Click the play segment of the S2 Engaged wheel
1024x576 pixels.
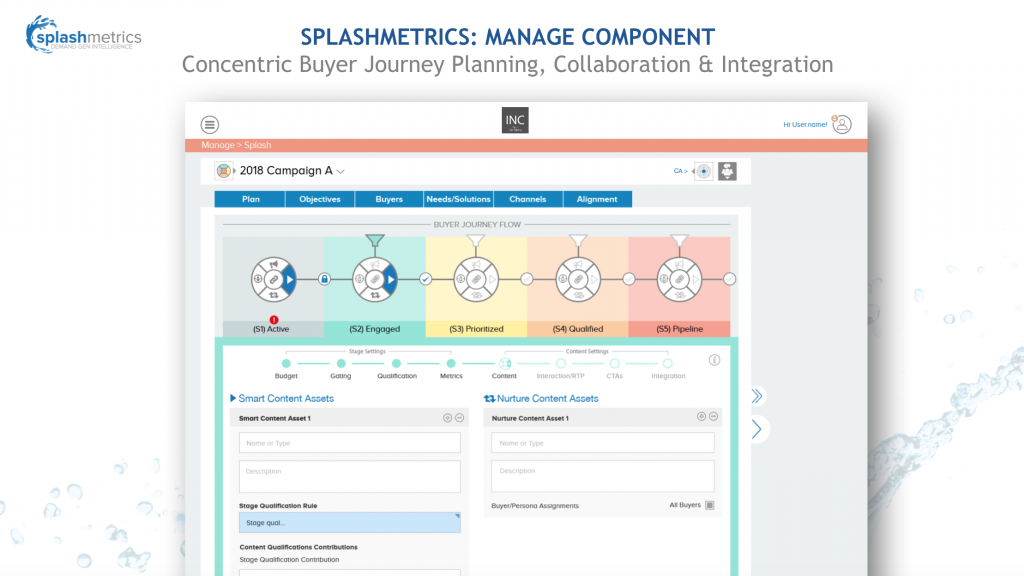click(x=391, y=280)
